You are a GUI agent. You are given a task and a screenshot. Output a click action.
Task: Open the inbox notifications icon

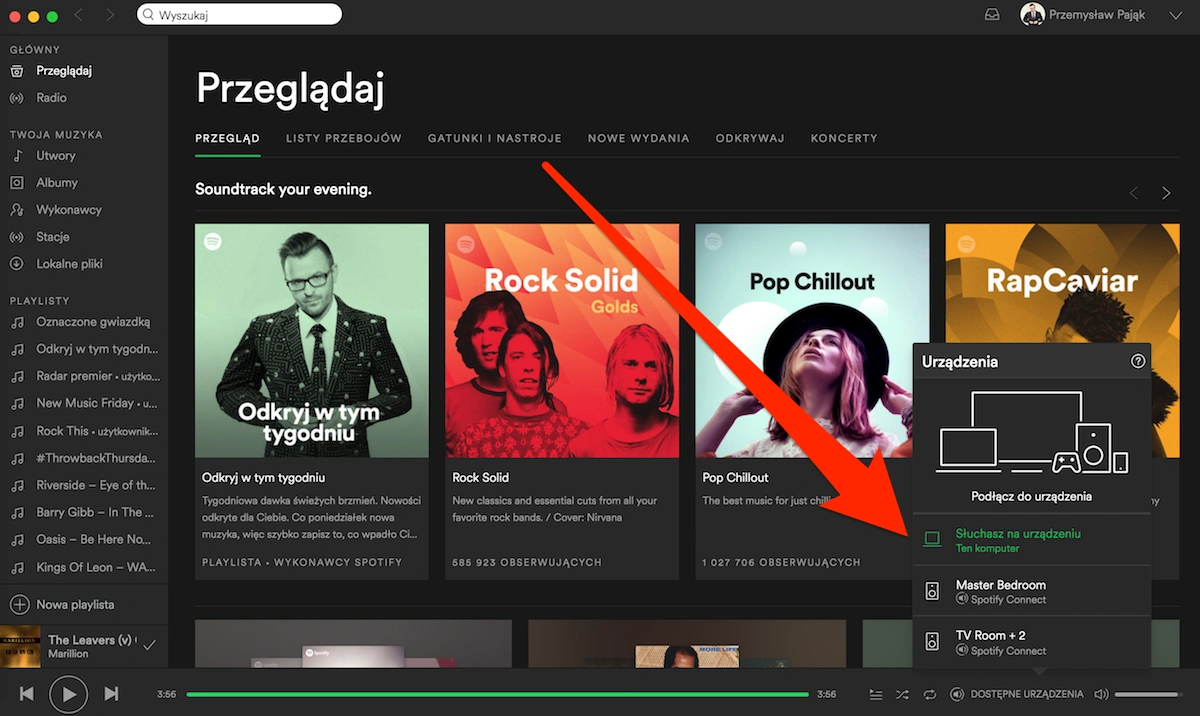(x=992, y=15)
